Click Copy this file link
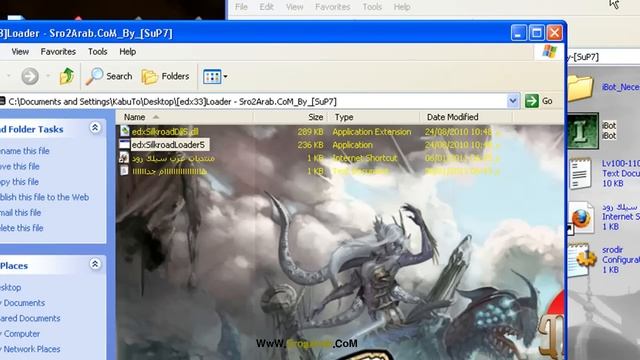This screenshot has width=640, height=360. tap(19, 182)
